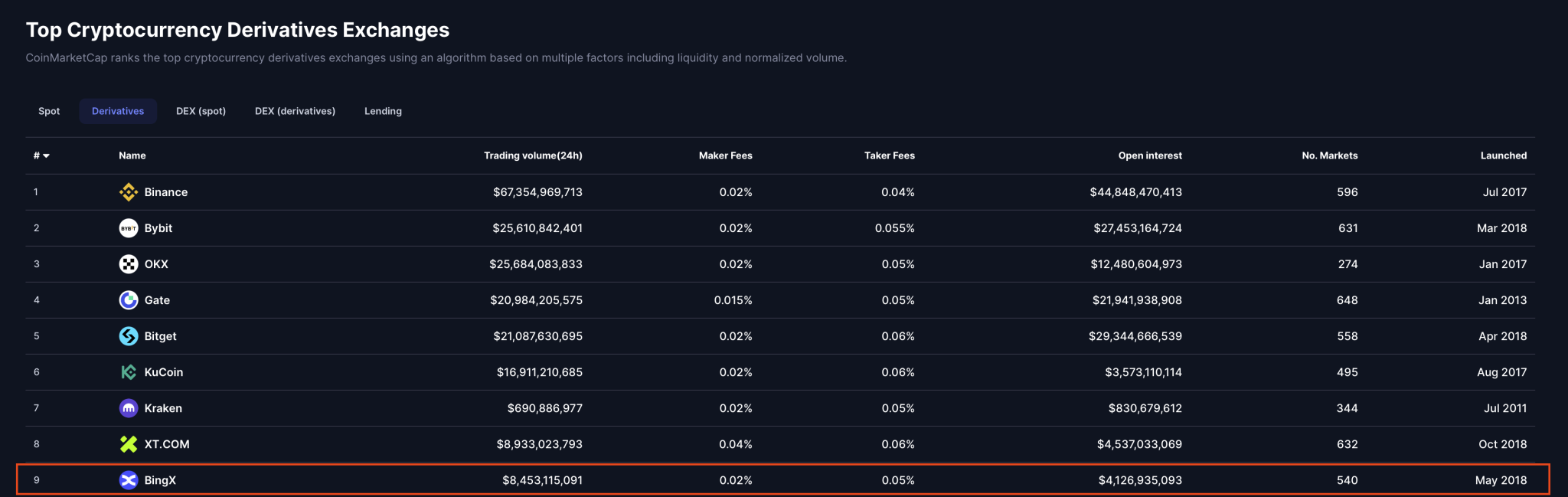Open the KuCoin exchange link

point(164,372)
